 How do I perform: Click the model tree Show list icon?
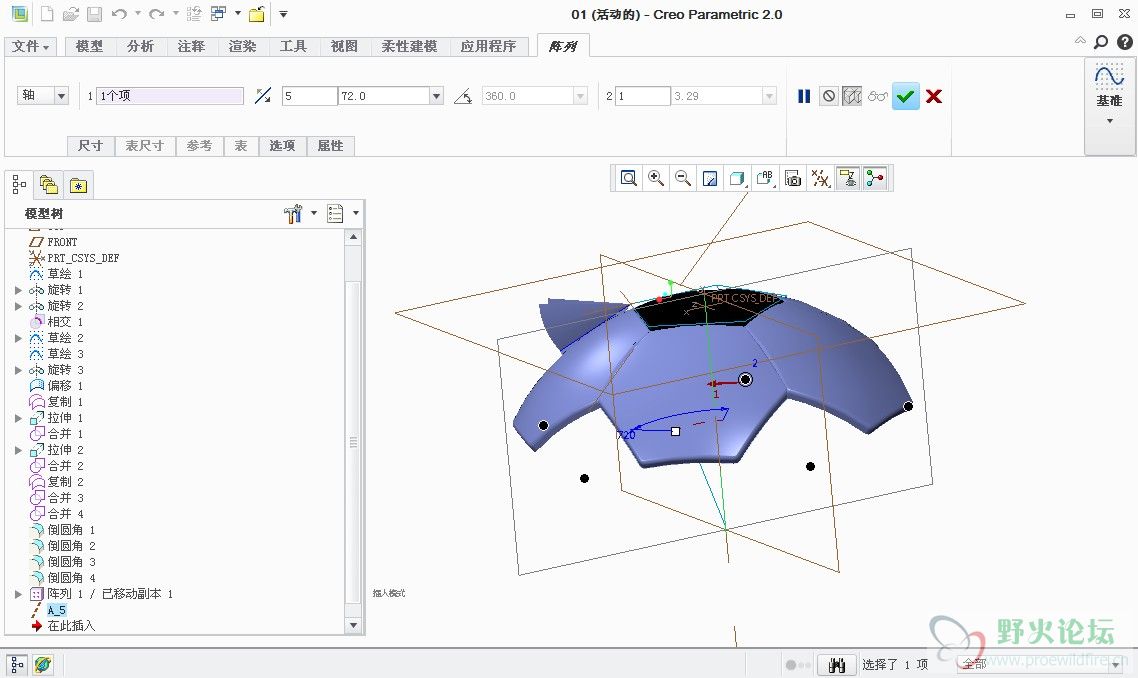pyautogui.click(x=335, y=213)
